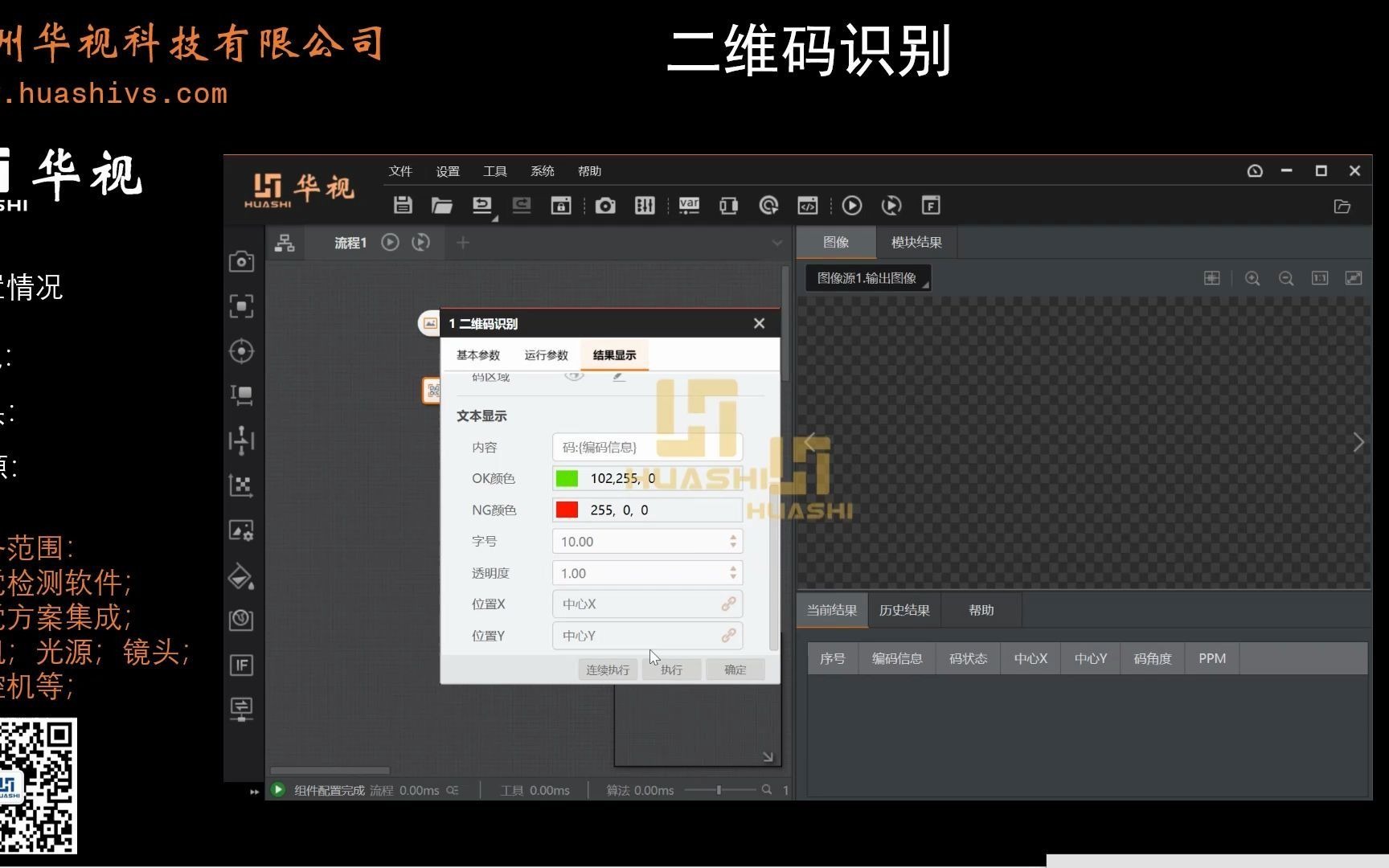Viewport: 1389px width, 868px height.
Task: Select the IF logic tool in sidebar
Action: click(241, 665)
